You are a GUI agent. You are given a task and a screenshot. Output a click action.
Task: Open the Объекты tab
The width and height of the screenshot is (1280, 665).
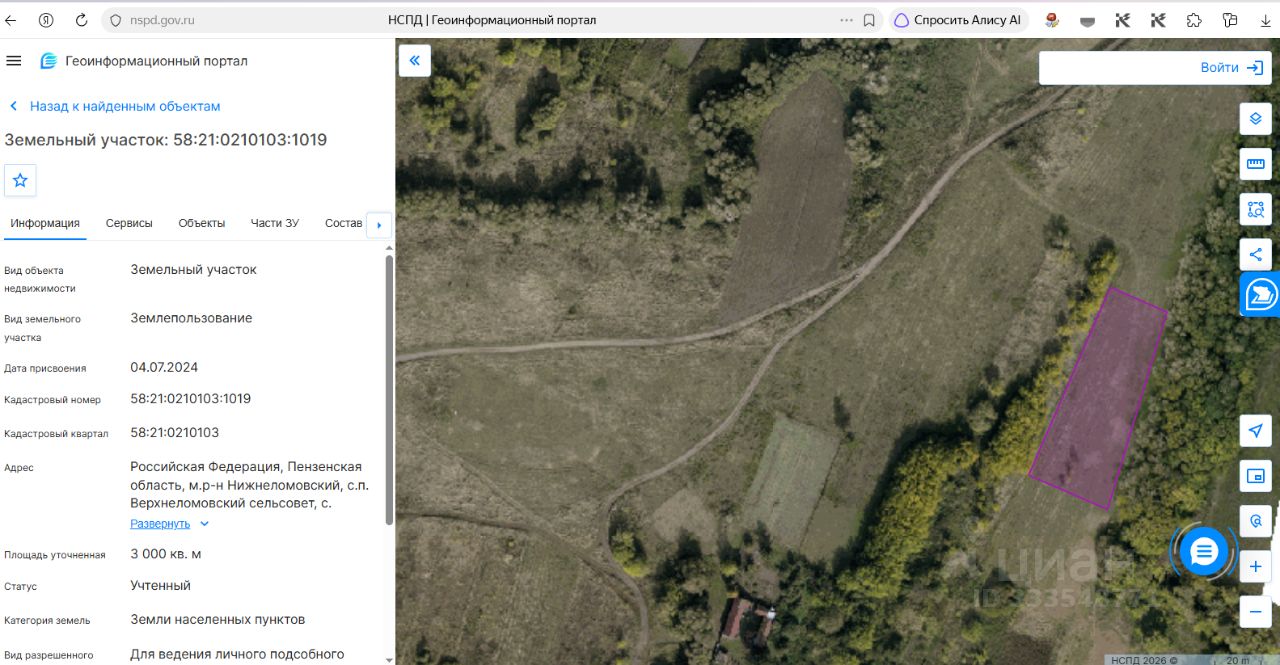click(202, 223)
